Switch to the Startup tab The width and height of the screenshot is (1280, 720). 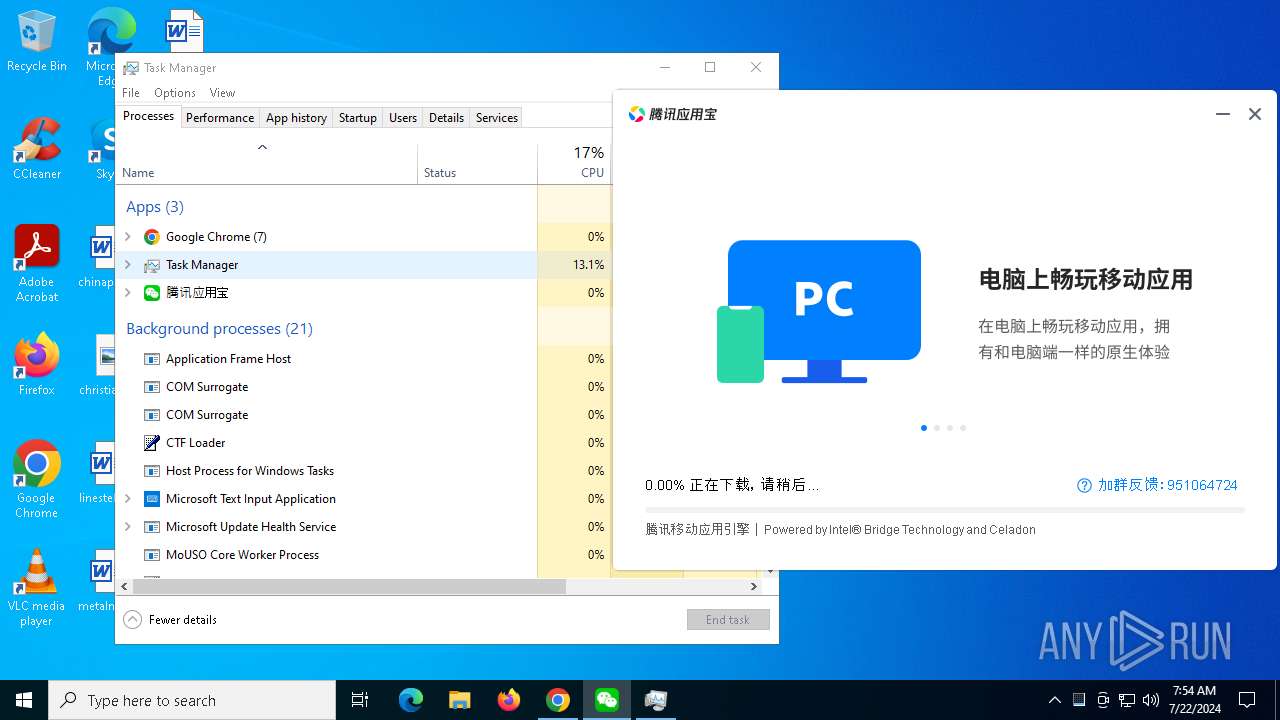pyautogui.click(x=357, y=118)
